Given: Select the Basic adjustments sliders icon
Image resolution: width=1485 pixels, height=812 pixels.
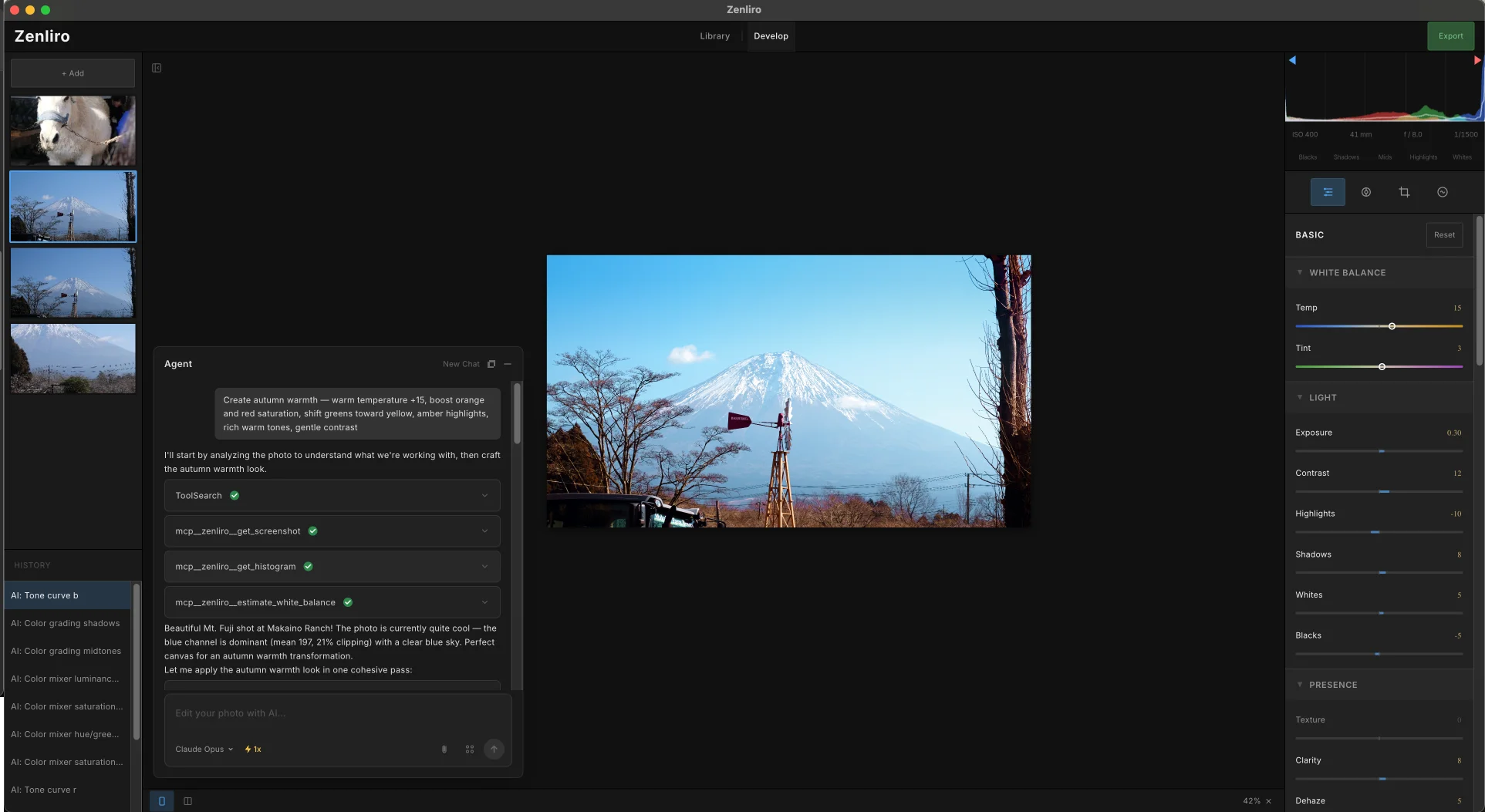Looking at the screenshot, I should click(1328, 192).
